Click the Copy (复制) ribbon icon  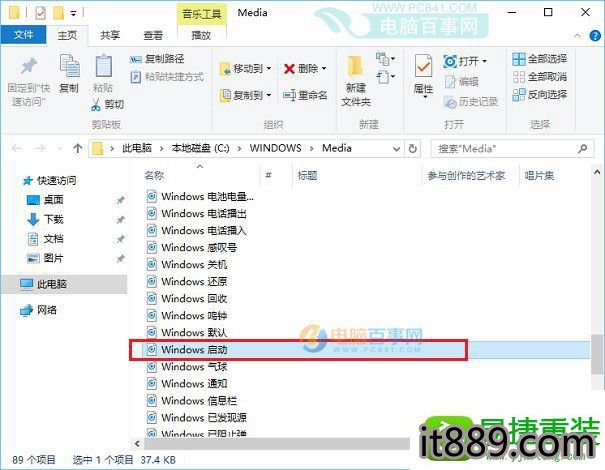(69, 66)
